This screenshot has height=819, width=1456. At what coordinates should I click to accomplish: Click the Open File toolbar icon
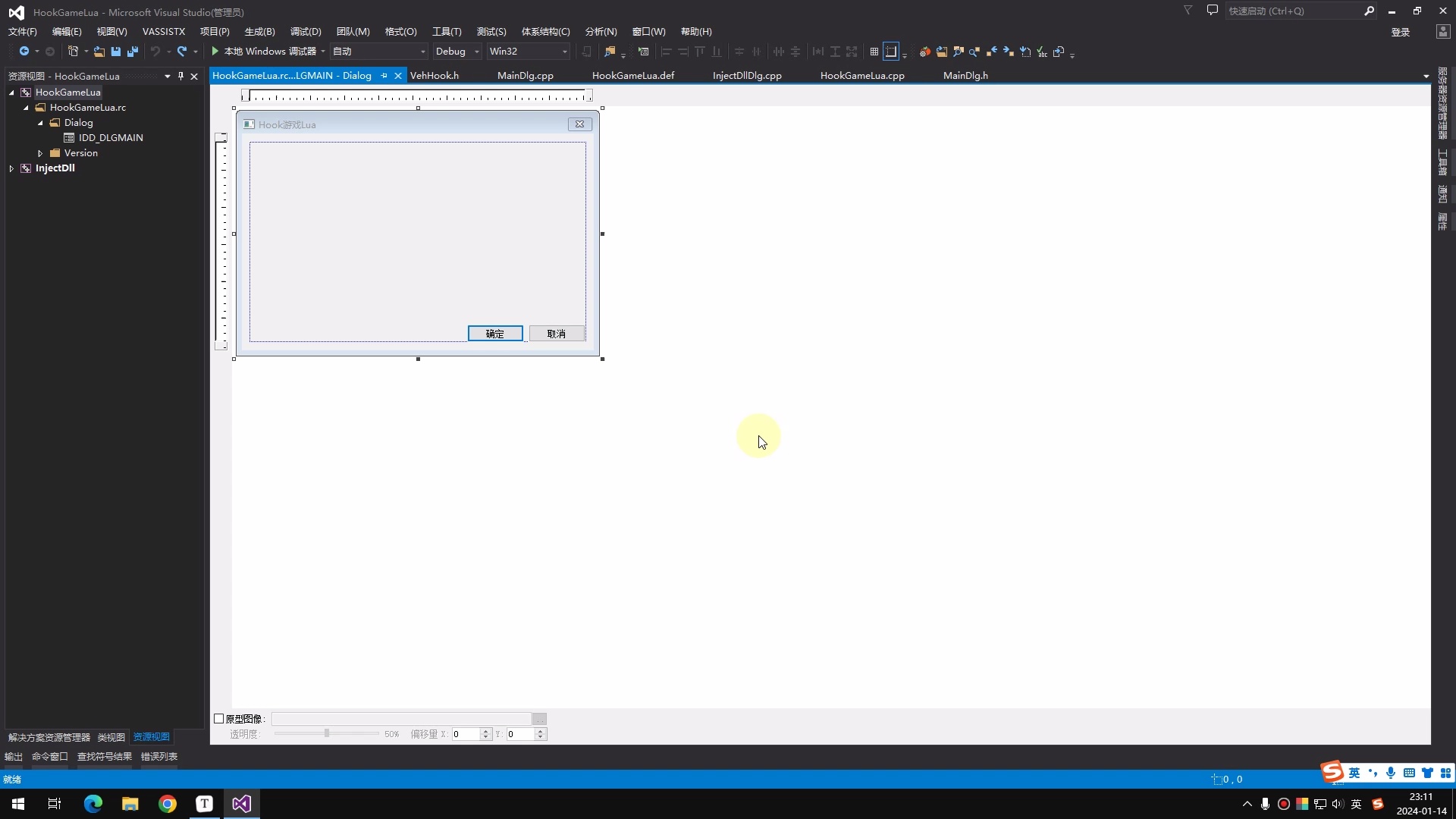99,52
